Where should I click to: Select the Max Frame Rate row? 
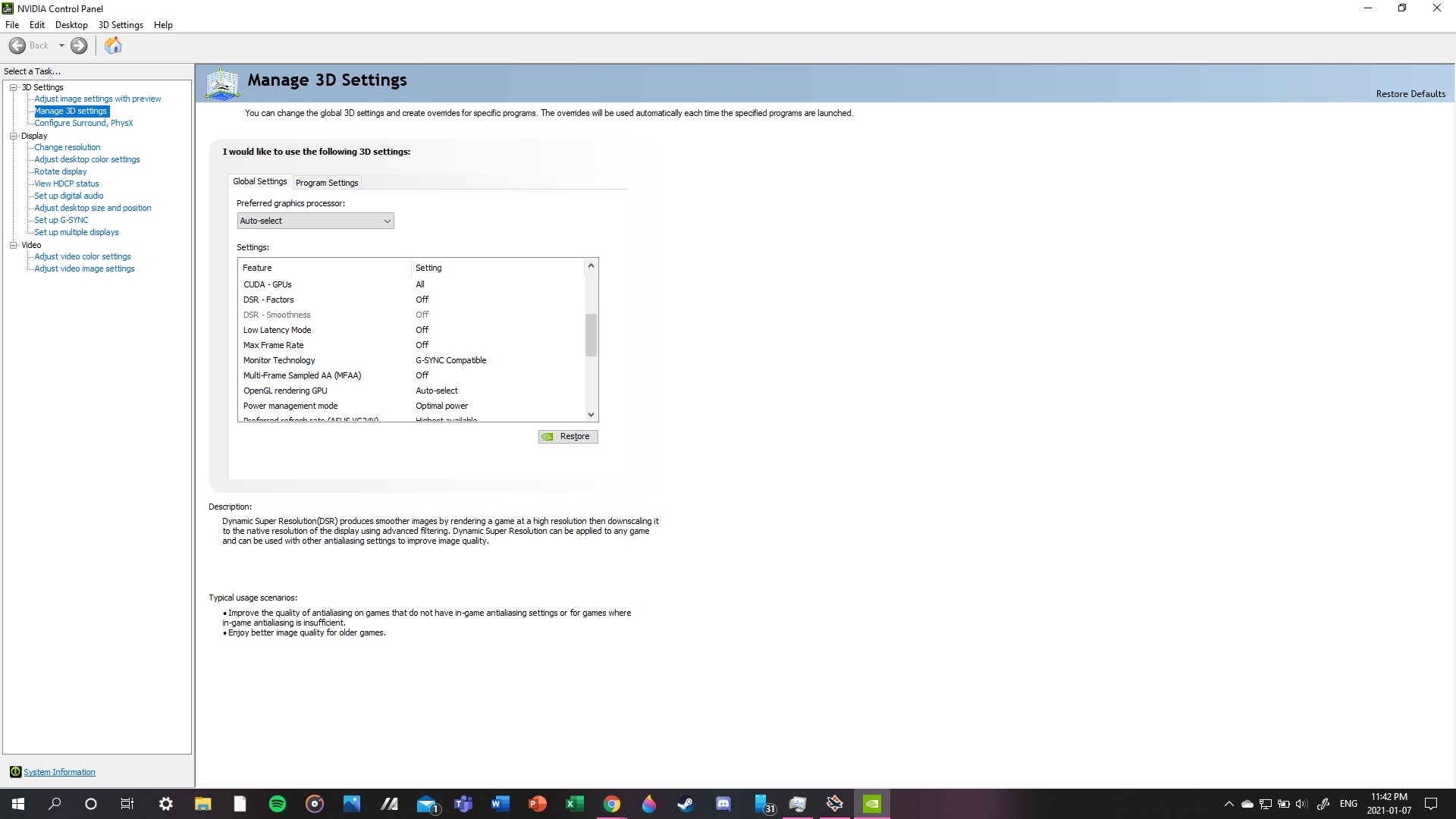click(x=411, y=345)
